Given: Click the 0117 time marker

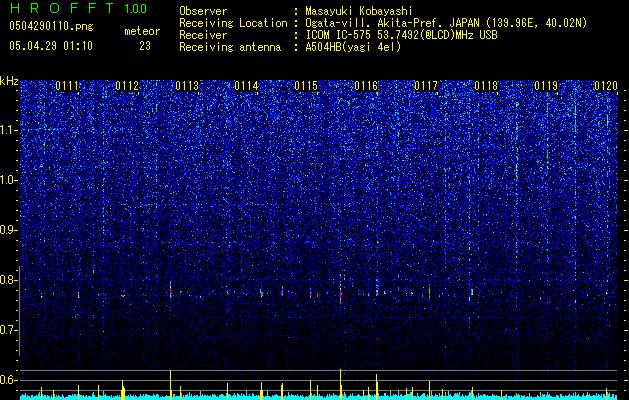Looking at the screenshot, I should tap(426, 86).
